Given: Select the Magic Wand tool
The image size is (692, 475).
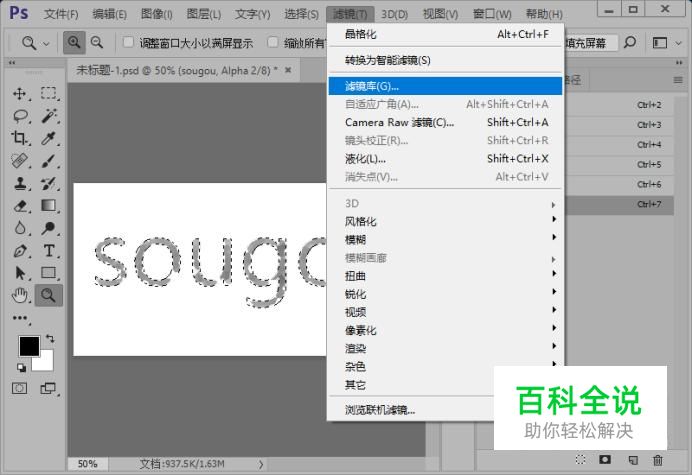Looking at the screenshot, I should click(49, 116).
